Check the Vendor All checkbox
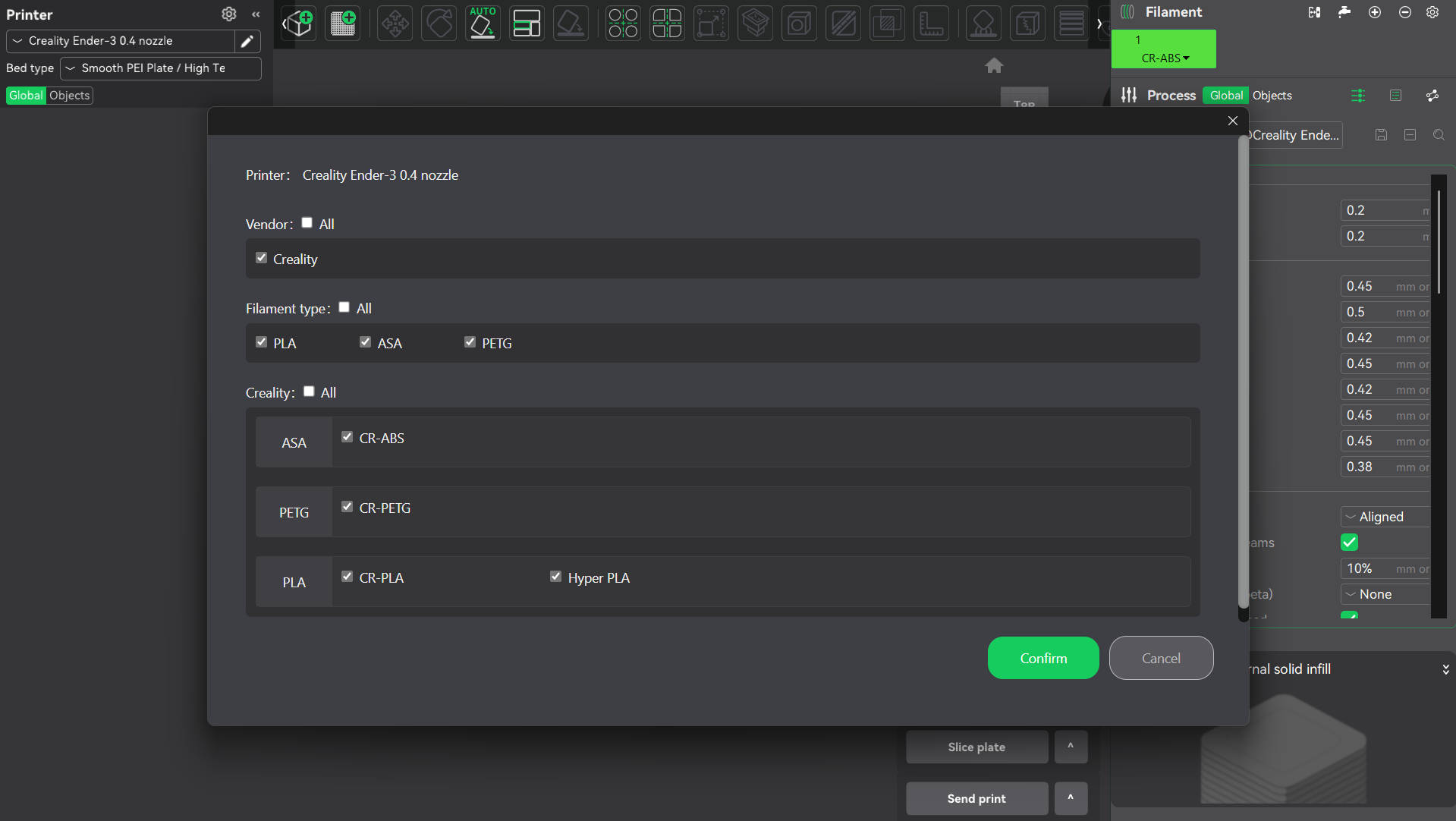 pyautogui.click(x=307, y=222)
